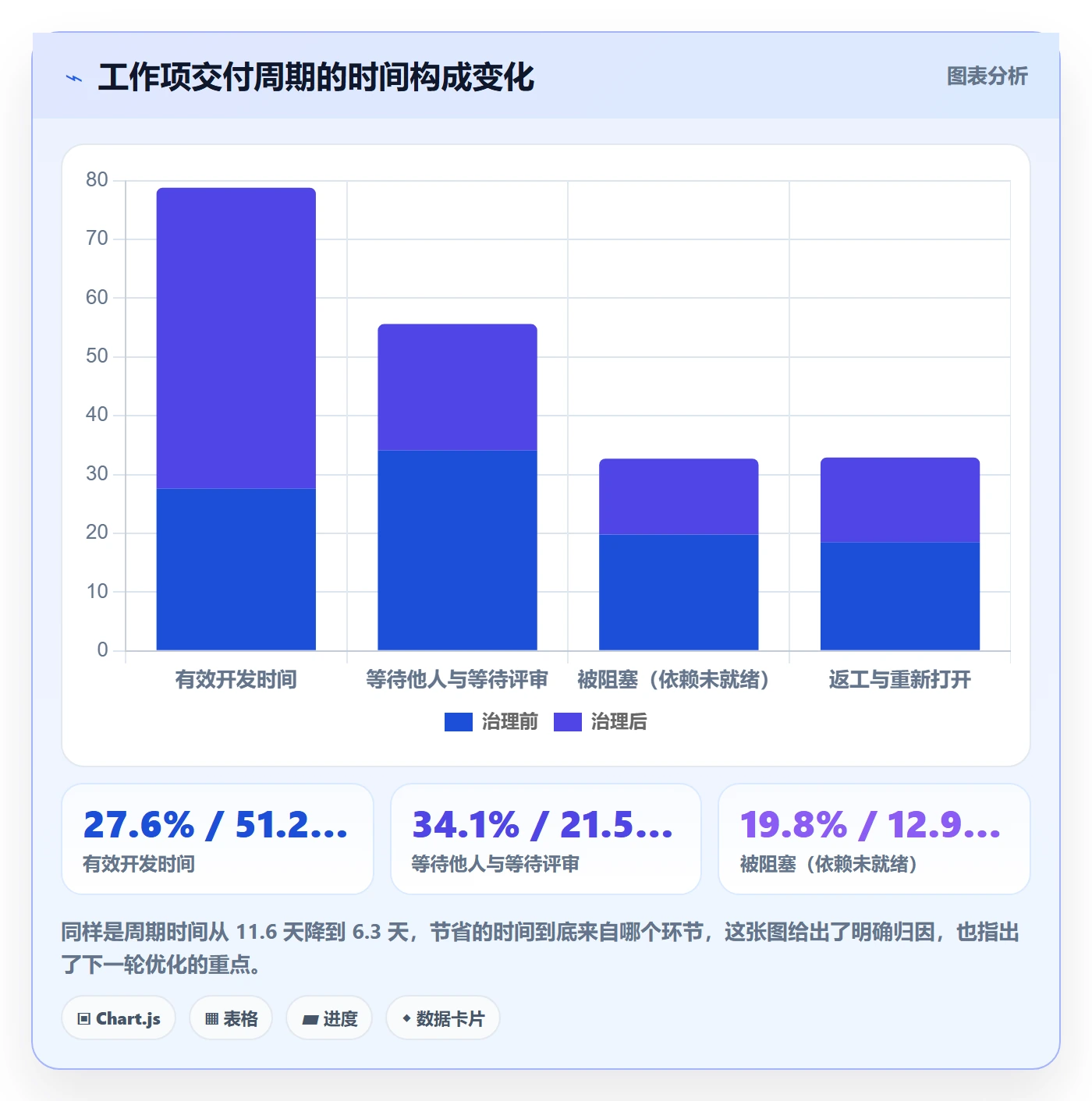Click the 治理后 legend label
Viewport: 1092px width, 1101px height.
pos(619,722)
